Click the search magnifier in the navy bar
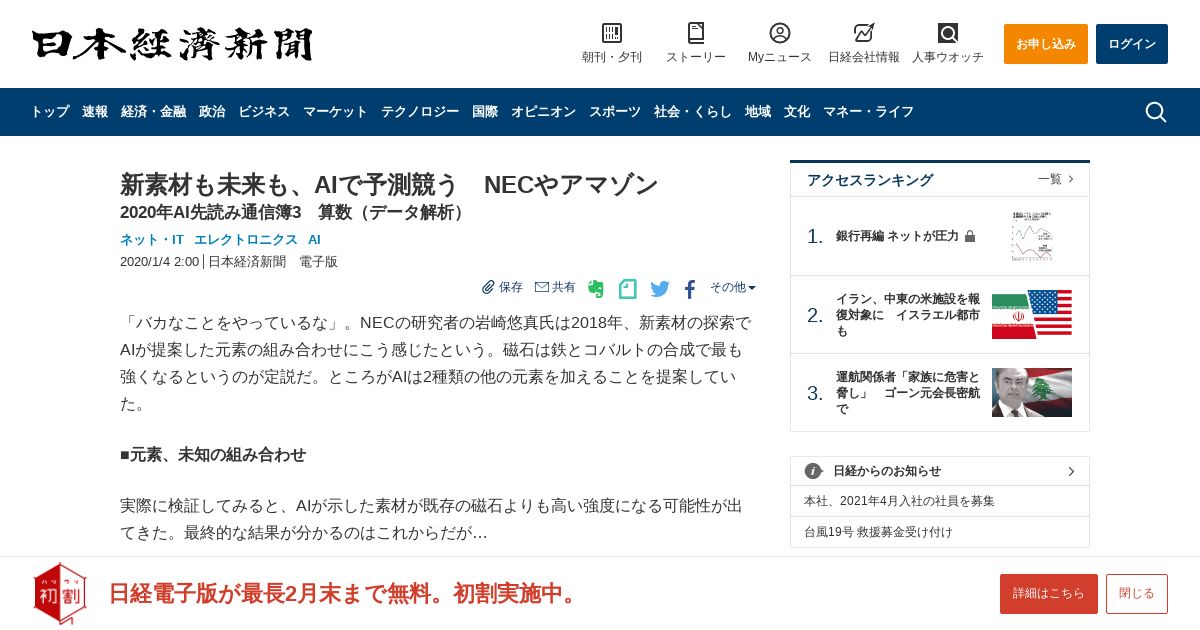Viewport: 1200px width, 630px height. coord(1155,112)
